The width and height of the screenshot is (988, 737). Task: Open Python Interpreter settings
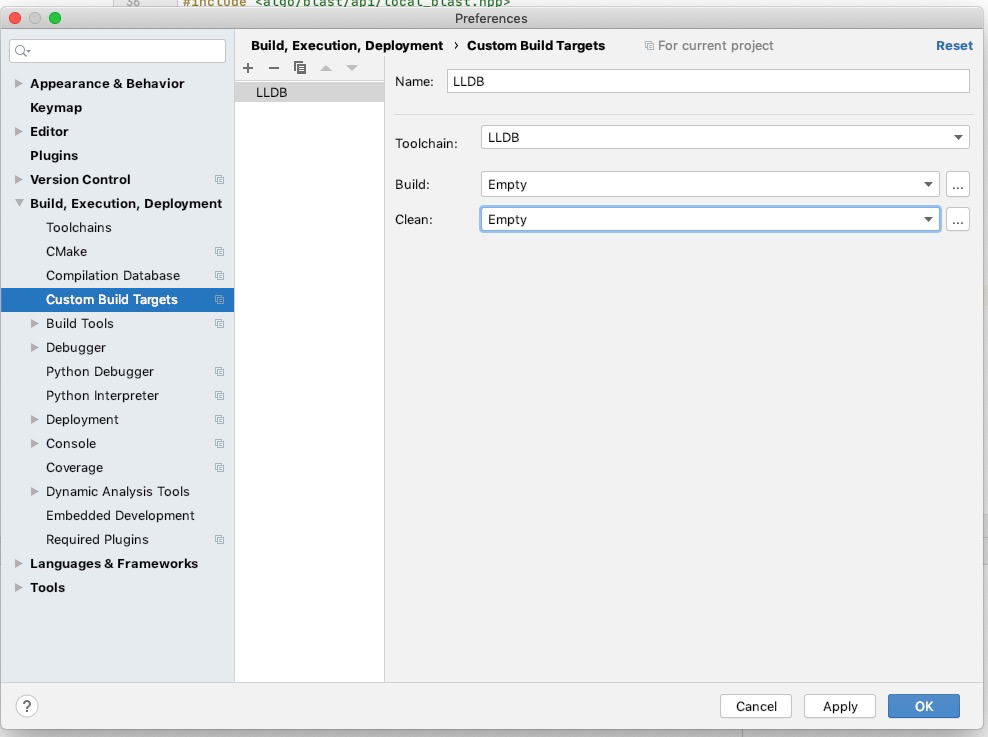click(102, 396)
